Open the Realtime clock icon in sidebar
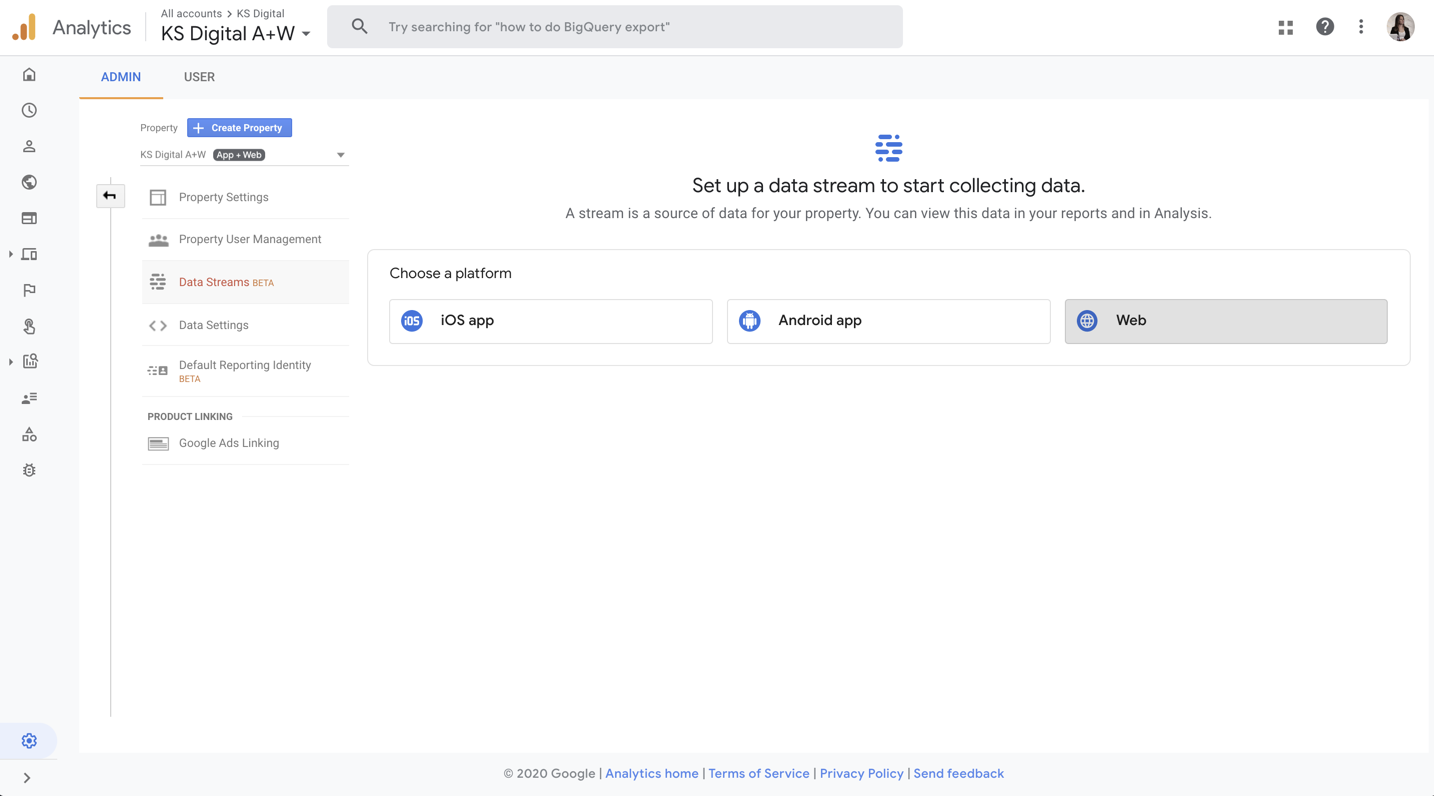 click(29, 110)
